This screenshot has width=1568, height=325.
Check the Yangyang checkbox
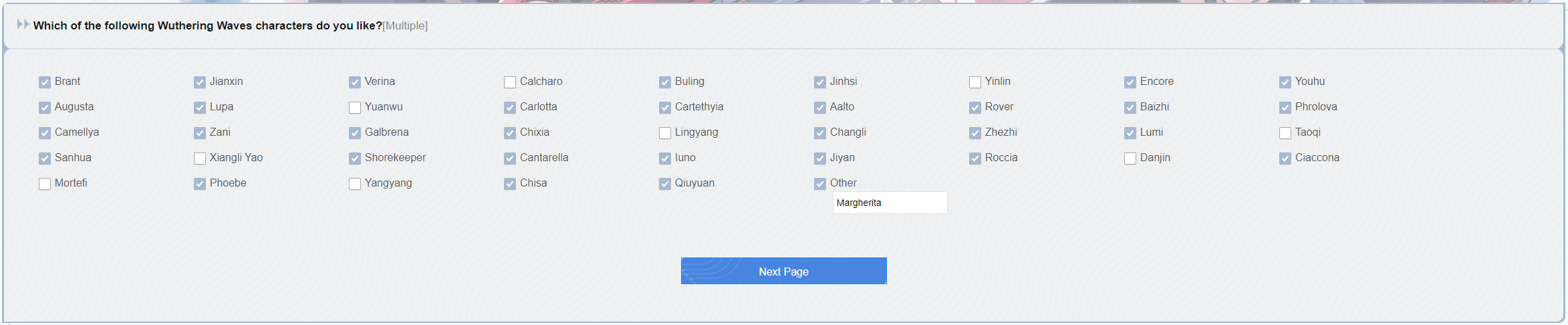pos(355,184)
